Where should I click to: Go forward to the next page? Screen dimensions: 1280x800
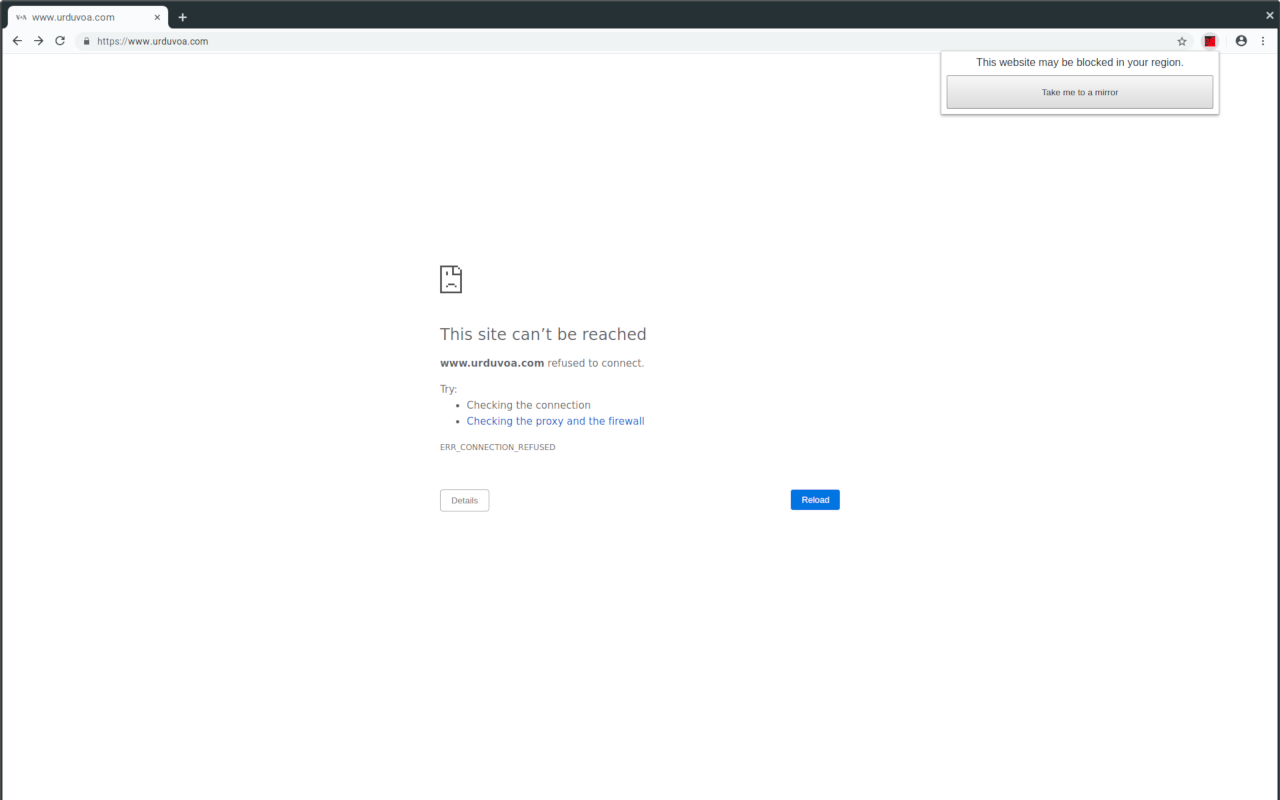tap(38, 41)
